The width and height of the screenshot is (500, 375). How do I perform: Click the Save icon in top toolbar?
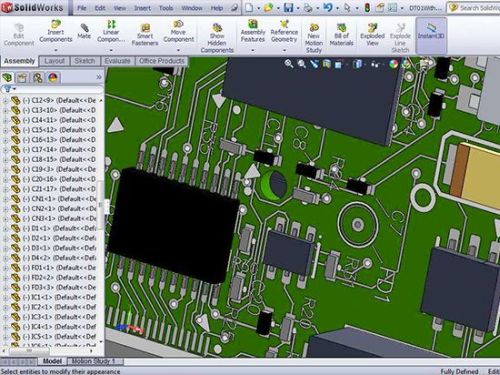coord(288,8)
